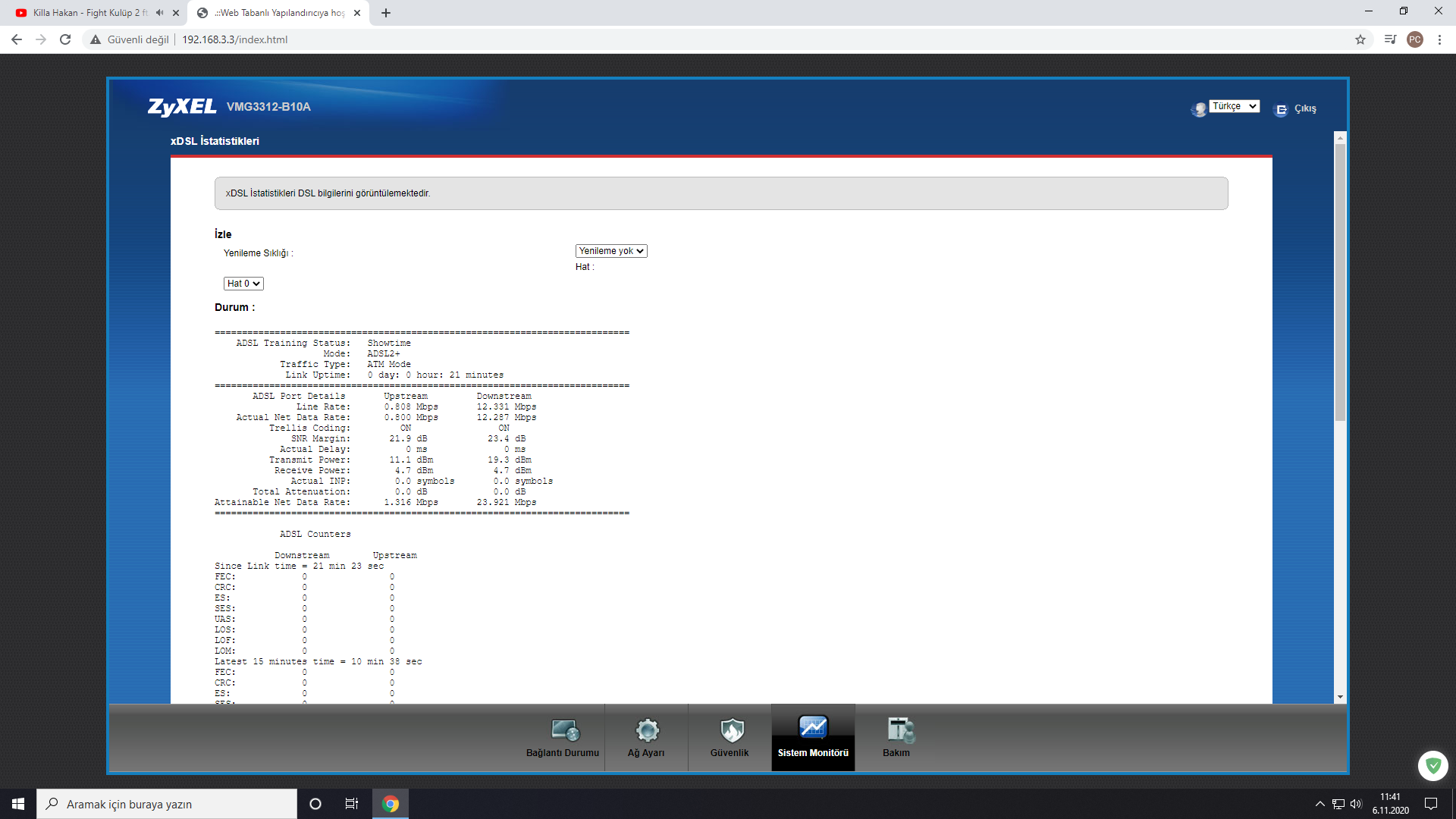Open Bağlantı Durumu connection status icon
Image resolution: width=1456 pixels, height=819 pixels.
click(564, 730)
